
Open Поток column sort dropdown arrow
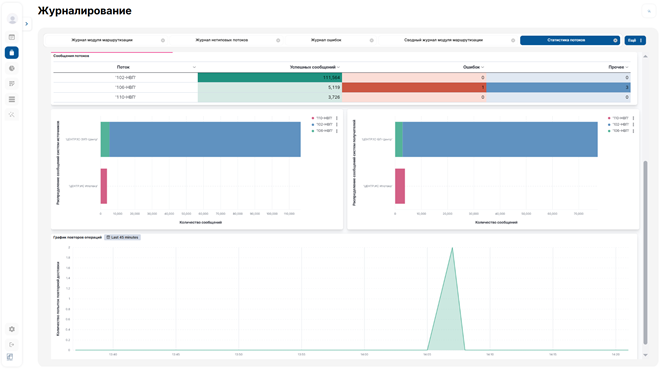194,67
